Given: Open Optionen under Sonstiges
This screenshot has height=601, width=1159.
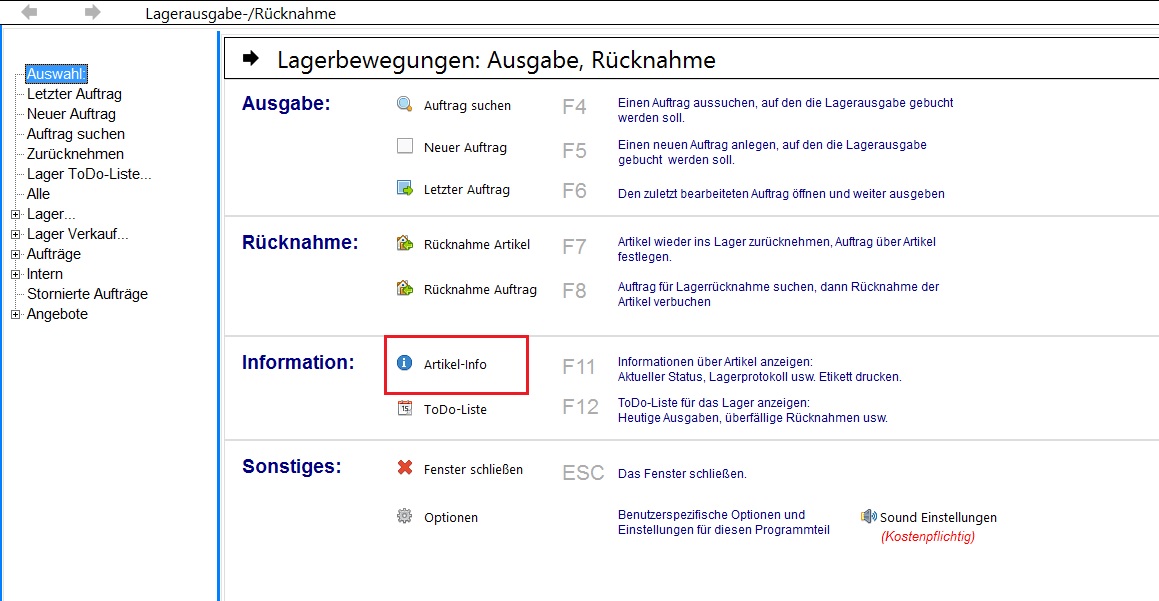Looking at the screenshot, I should 451,517.
